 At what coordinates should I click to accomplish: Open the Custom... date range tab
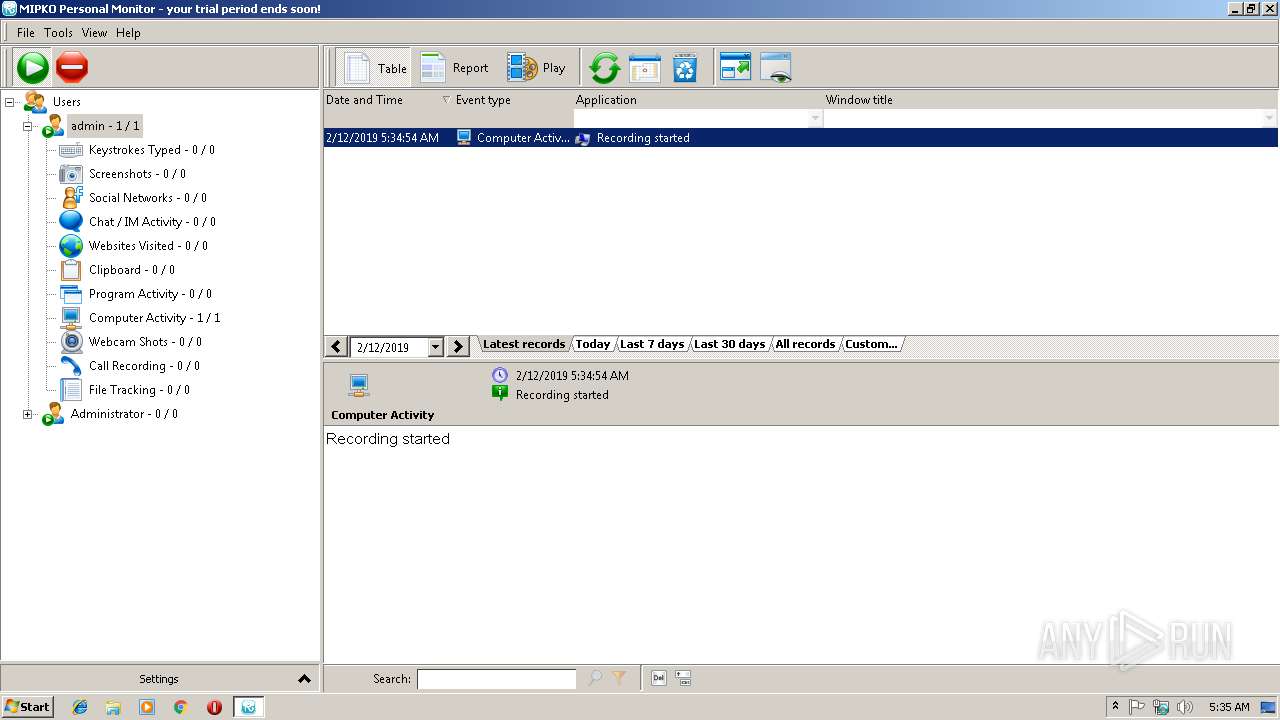click(871, 344)
